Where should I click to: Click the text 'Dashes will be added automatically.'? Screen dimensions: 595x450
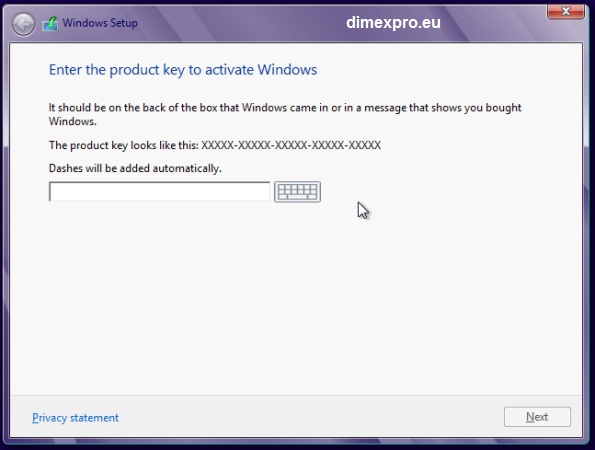[x=135, y=168]
